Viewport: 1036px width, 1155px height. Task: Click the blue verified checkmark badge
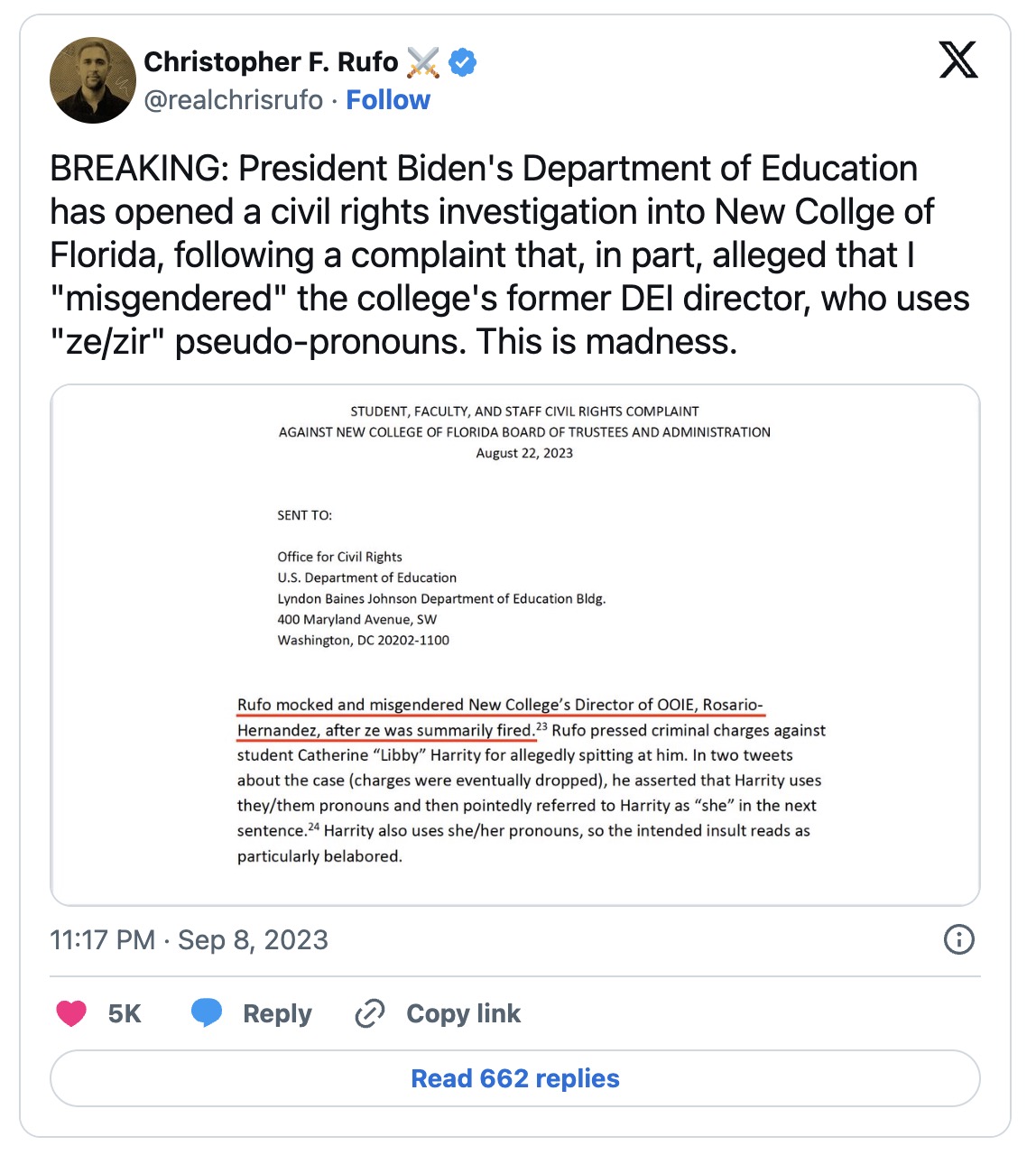click(463, 62)
